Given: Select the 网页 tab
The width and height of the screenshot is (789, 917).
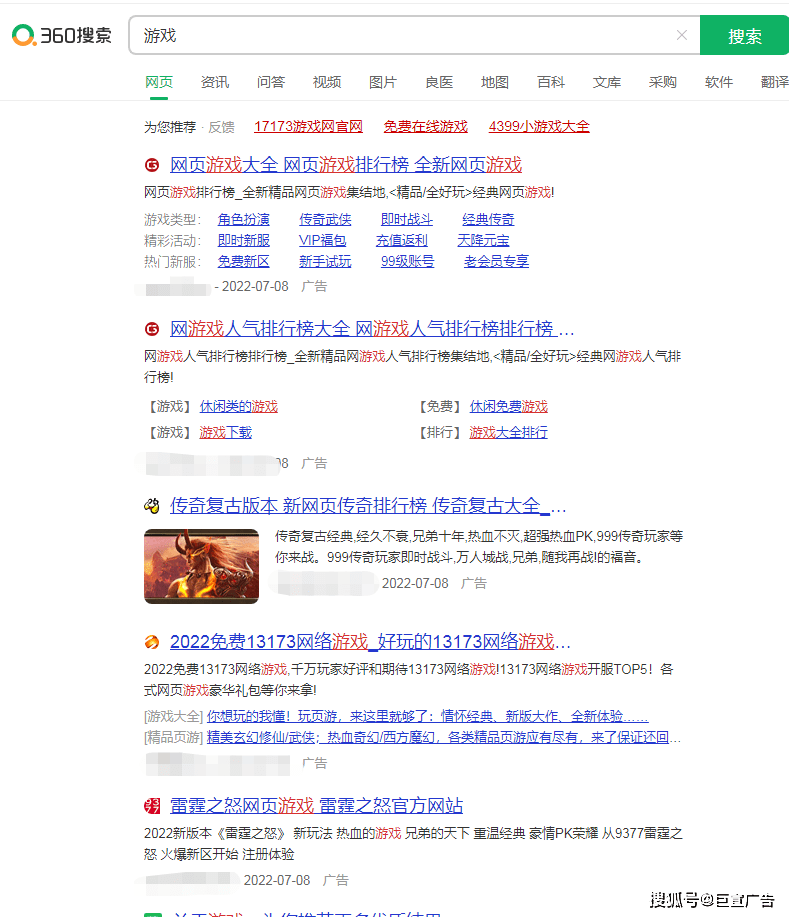Looking at the screenshot, I should 159,82.
